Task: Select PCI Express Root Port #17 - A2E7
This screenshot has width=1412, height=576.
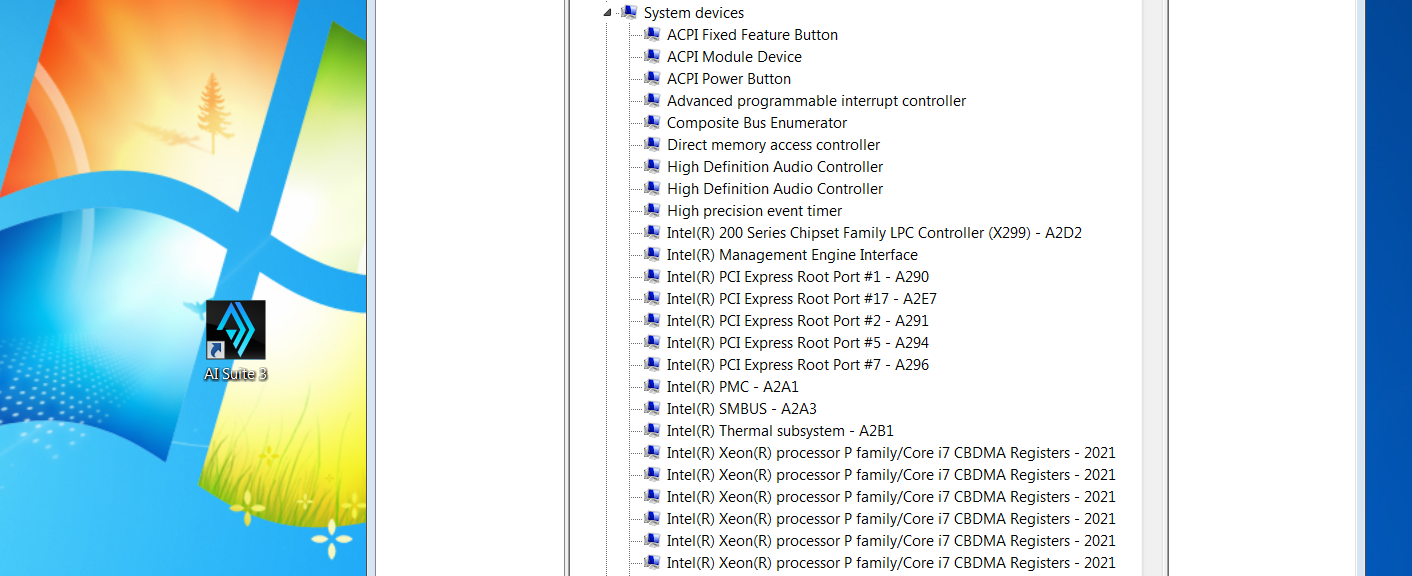Action: click(x=801, y=299)
